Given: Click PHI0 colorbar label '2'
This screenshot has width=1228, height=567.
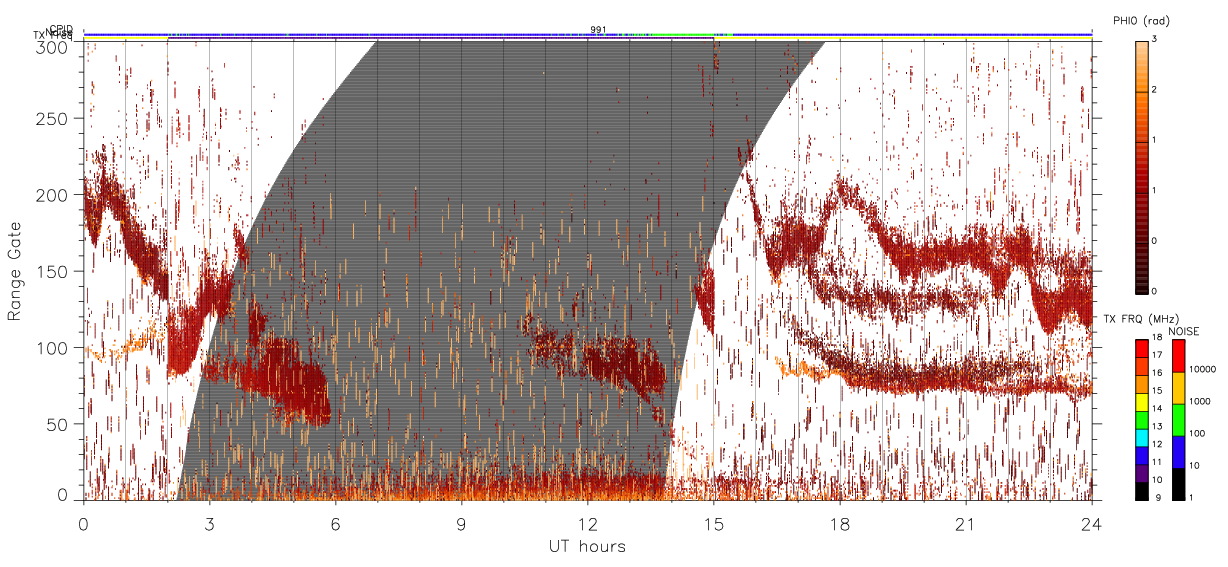Looking at the screenshot, I should (x=1153, y=90).
